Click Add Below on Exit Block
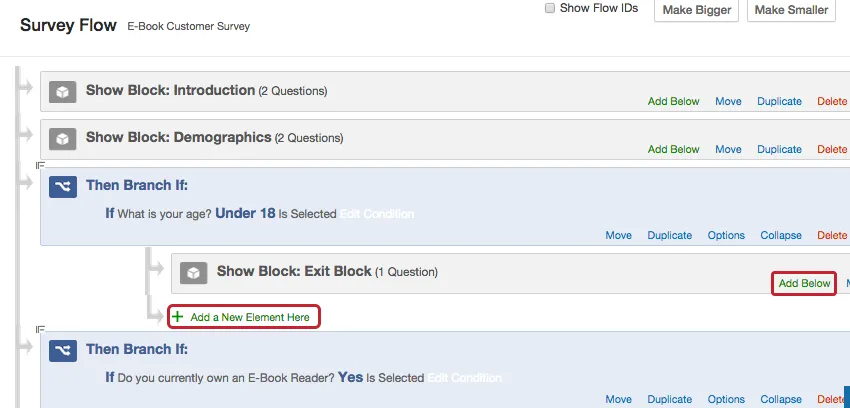The image size is (850, 408). 804,284
